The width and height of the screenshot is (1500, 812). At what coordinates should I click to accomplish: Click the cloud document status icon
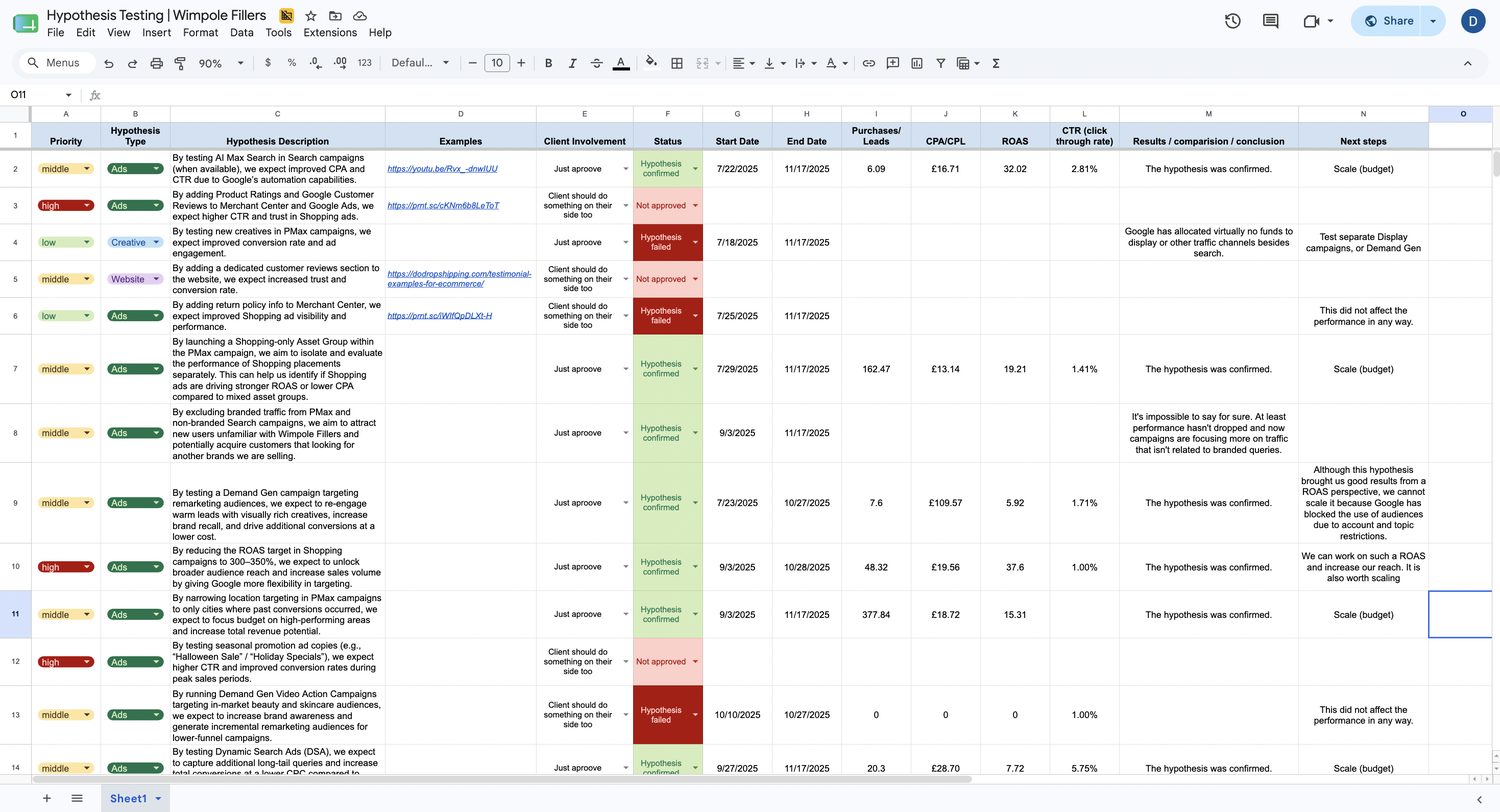(360, 16)
